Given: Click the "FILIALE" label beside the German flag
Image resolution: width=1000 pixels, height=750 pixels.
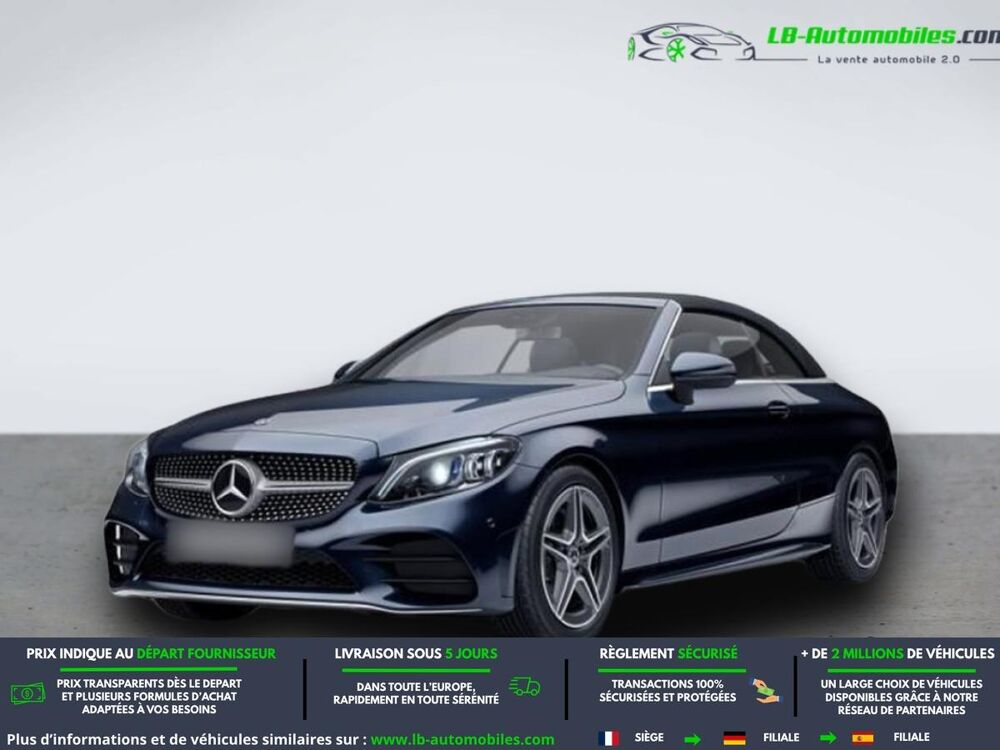Looking at the screenshot, I should [x=781, y=738].
